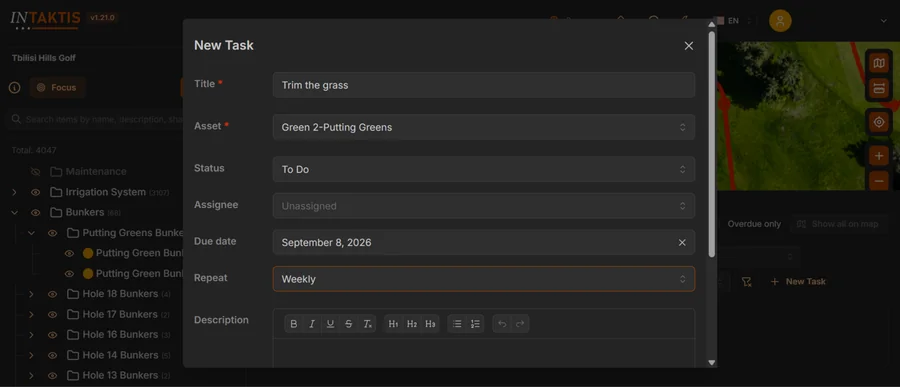Viewport: 900px width, 387px height.
Task: Collapse the Putting Greens Bunkers subfolder
Action: 32,233
